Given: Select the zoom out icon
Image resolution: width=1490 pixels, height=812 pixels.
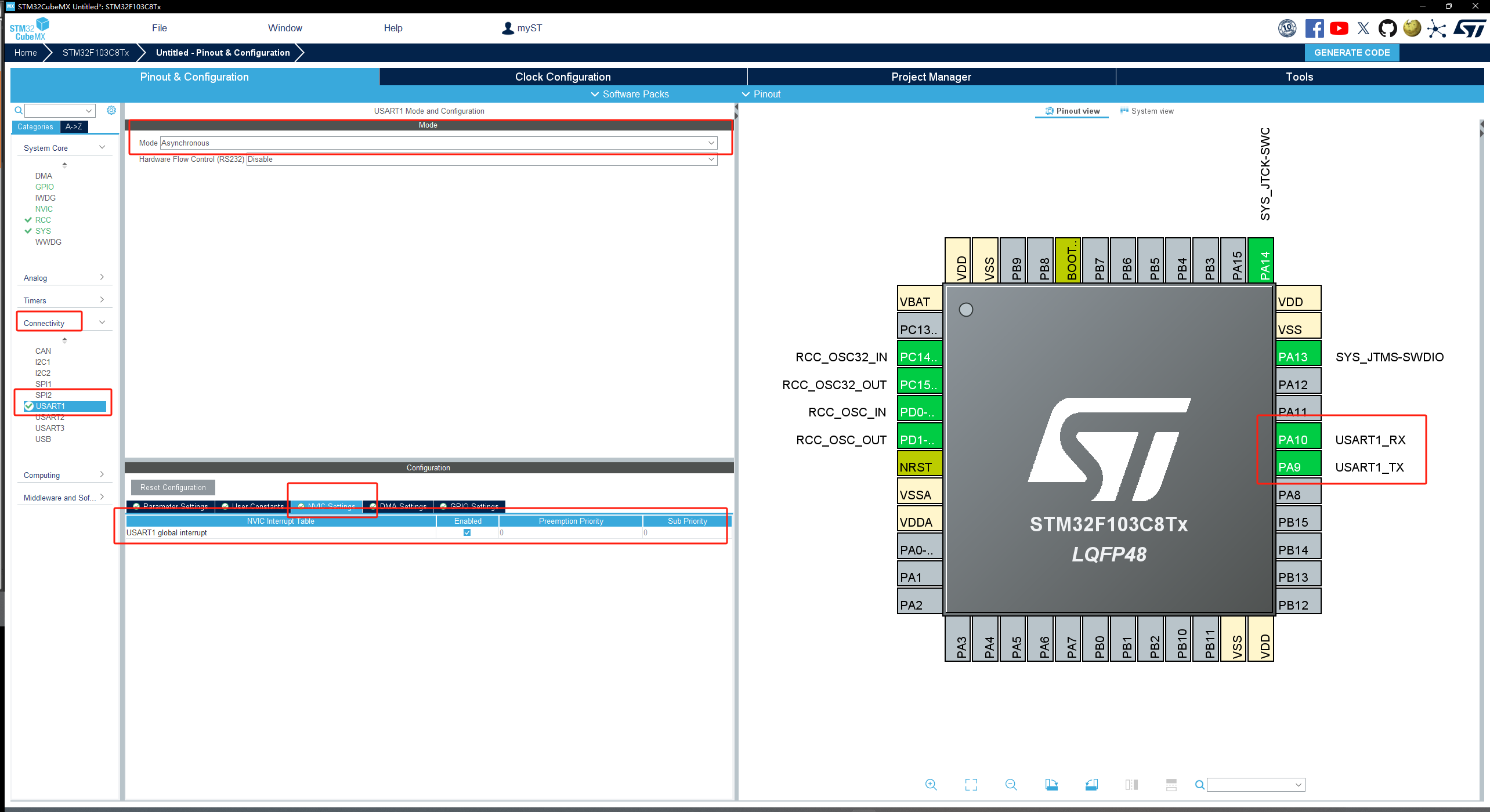Looking at the screenshot, I should (1011, 784).
